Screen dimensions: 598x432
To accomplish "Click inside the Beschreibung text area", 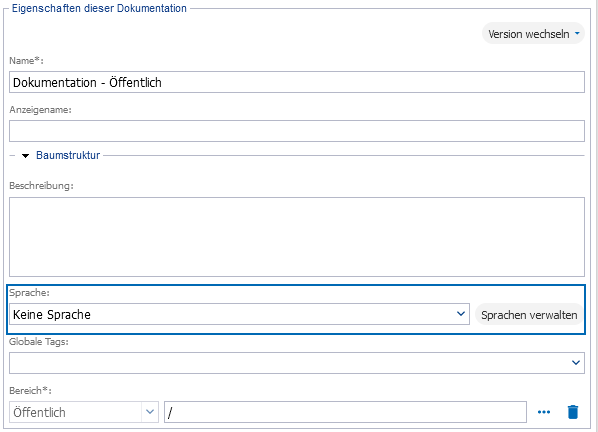I will [x=297, y=237].
